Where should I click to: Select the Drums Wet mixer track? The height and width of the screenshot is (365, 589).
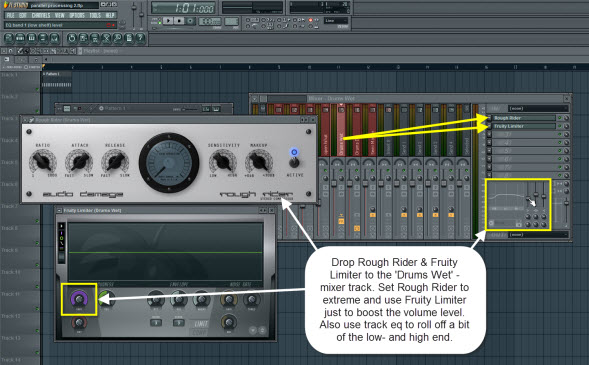(341, 130)
